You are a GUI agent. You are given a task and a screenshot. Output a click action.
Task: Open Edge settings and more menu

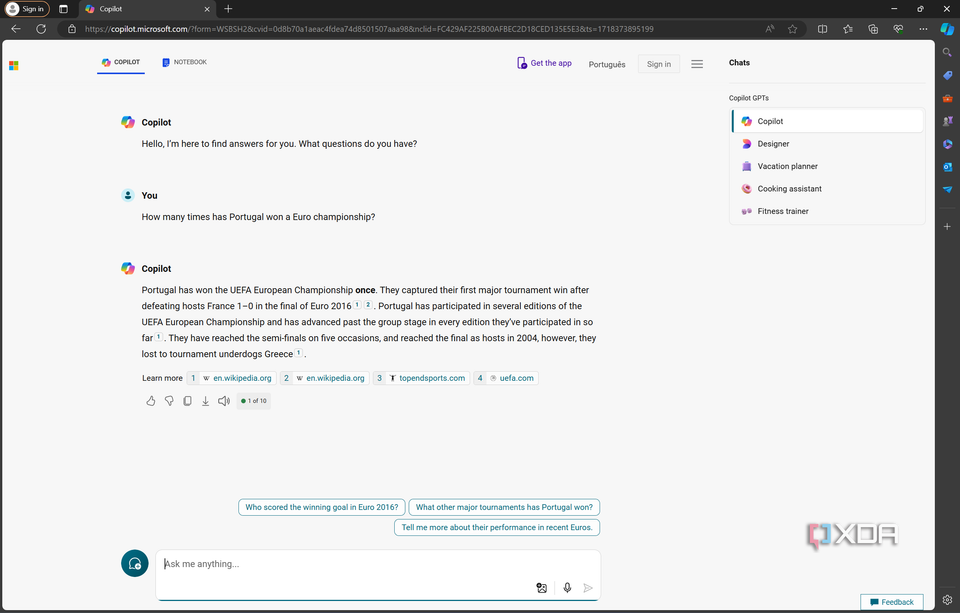pos(923,29)
